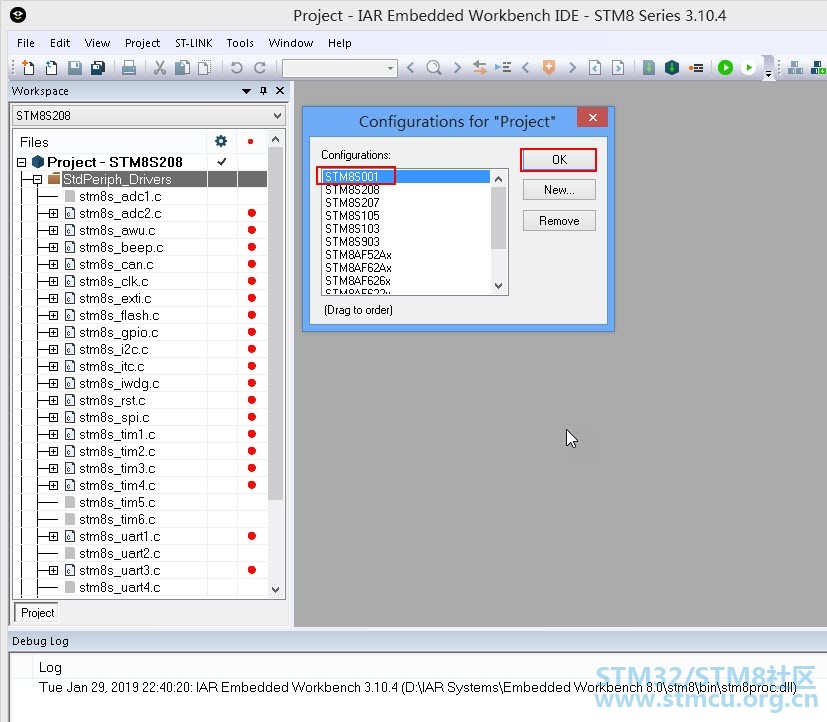Save the current file using the toolbar

(75, 68)
